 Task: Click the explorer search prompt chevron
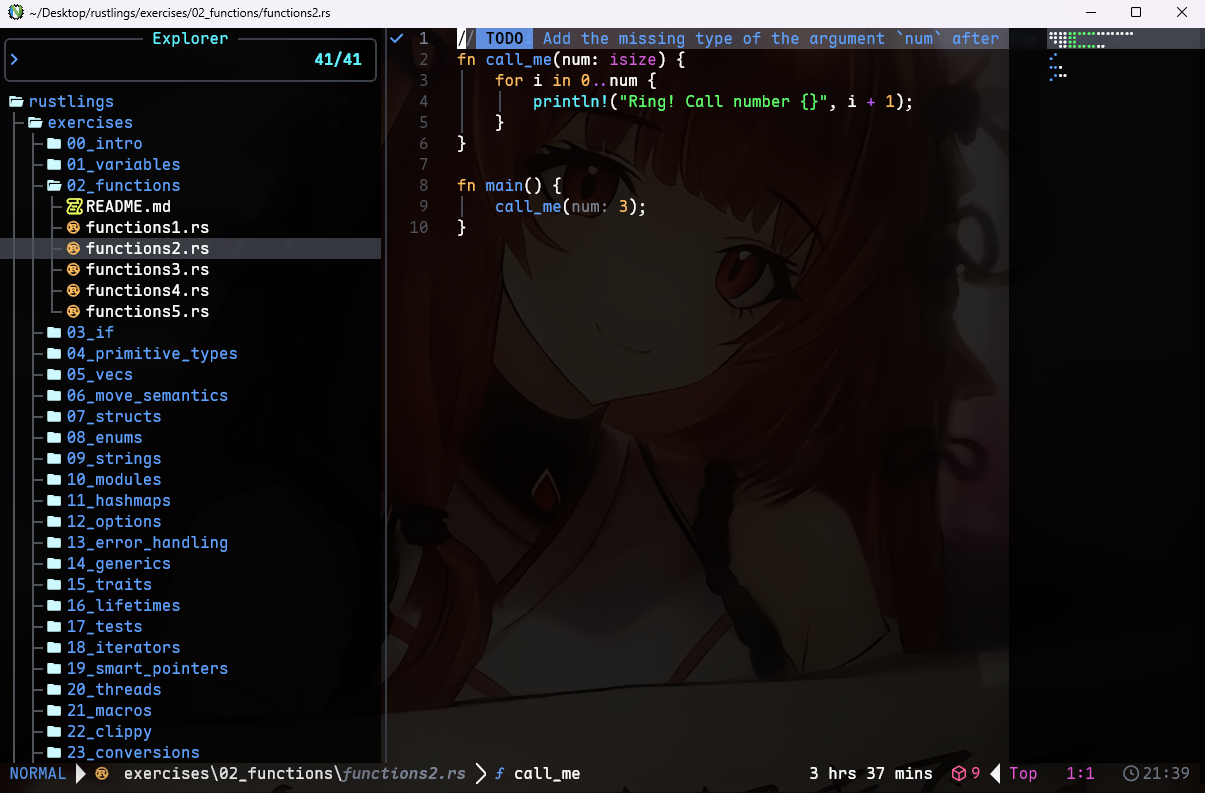tap(14, 60)
